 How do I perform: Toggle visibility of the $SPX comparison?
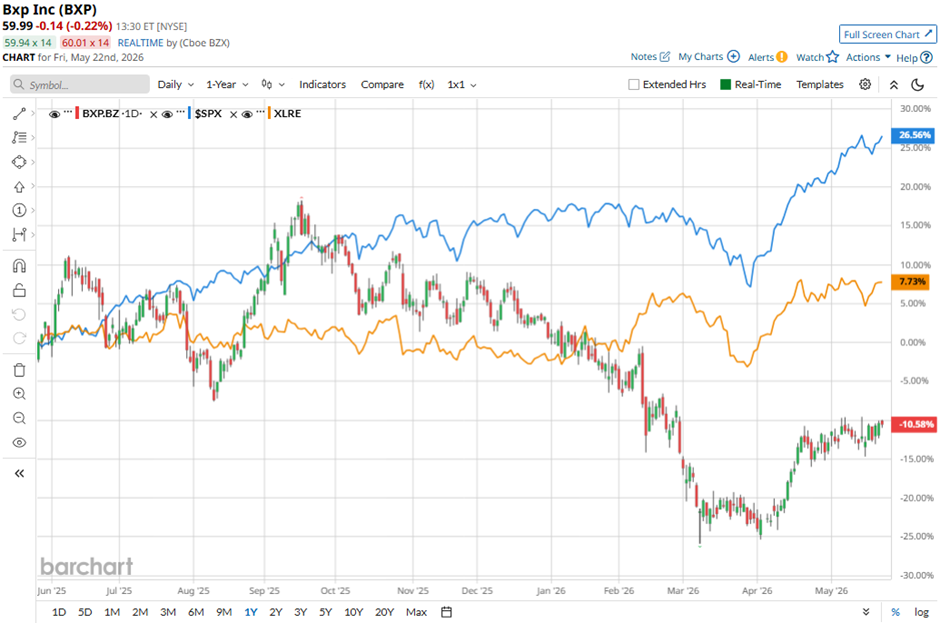click(167, 113)
